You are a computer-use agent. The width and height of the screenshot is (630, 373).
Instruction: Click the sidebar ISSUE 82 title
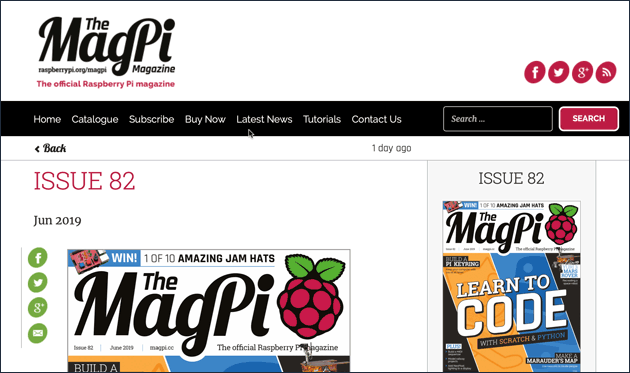(511, 178)
